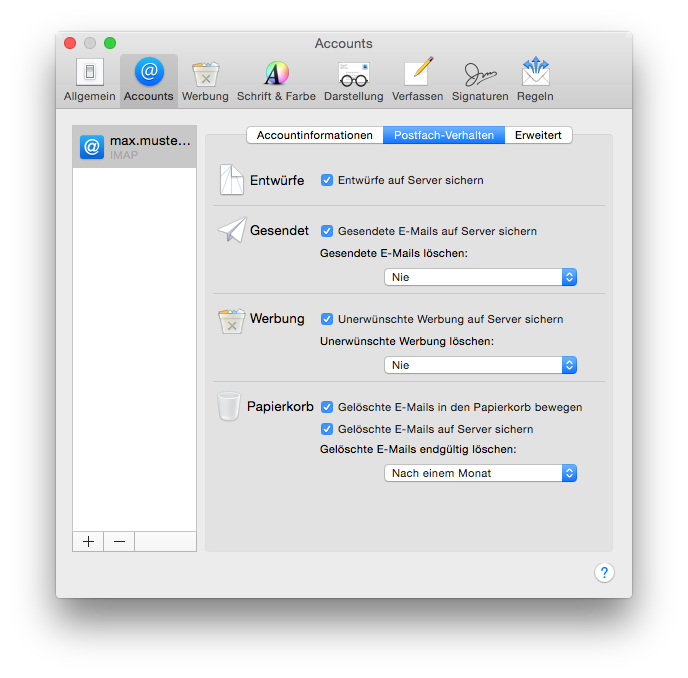This screenshot has height=678, width=688.
Task: Toggle Unerwünschte Werbung auf Server sichern
Action: [327, 319]
